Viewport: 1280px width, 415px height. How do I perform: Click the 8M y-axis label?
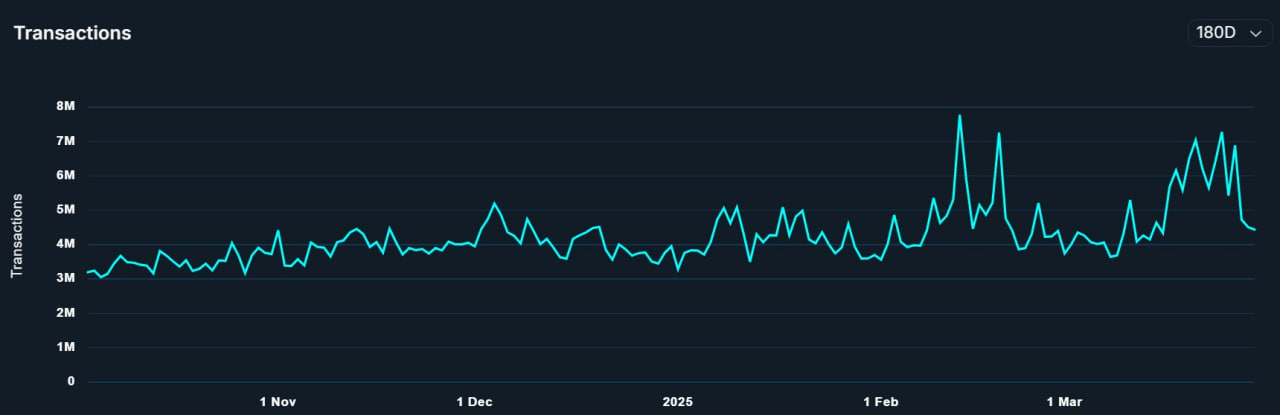[65, 107]
